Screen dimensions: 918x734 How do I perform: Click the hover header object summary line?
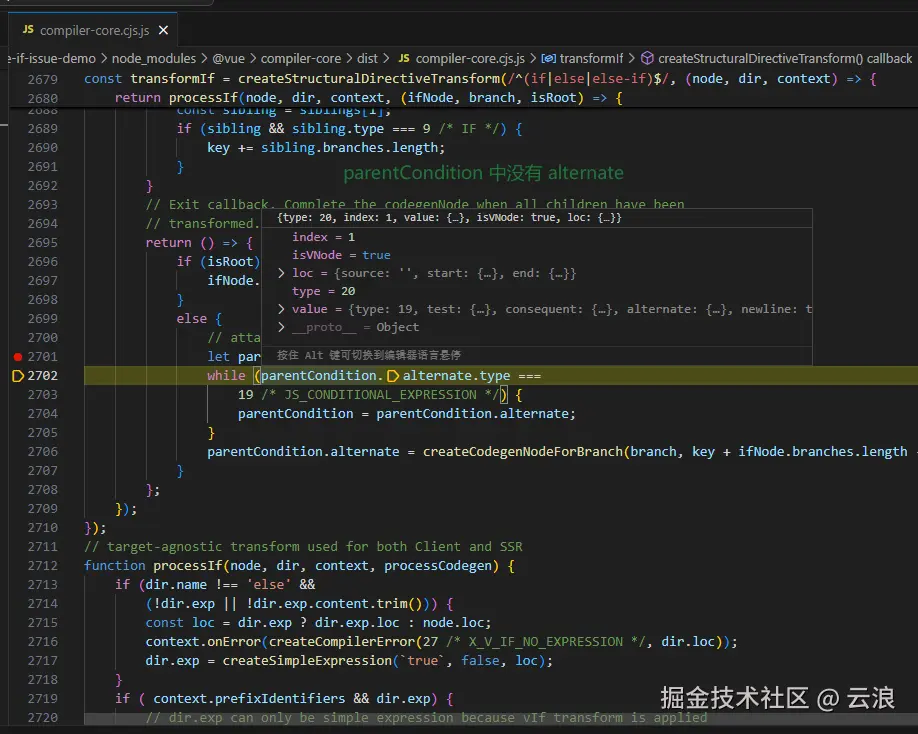pyautogui.click(x=449, y=218)
